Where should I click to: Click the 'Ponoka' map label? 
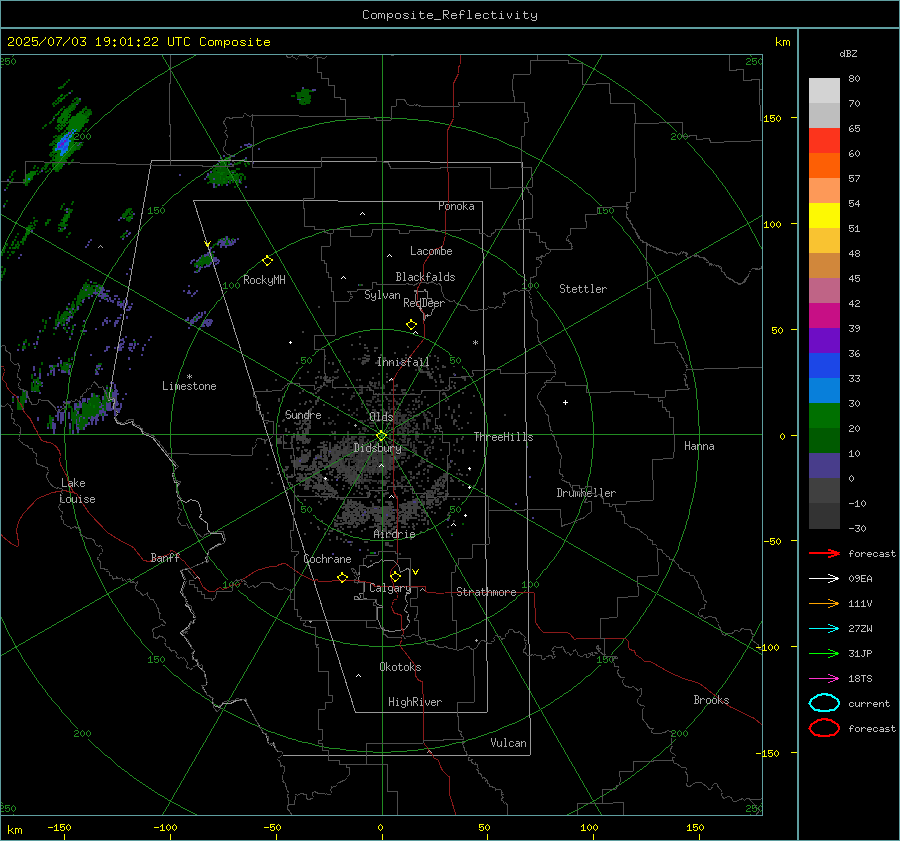(x=456, y=206)
